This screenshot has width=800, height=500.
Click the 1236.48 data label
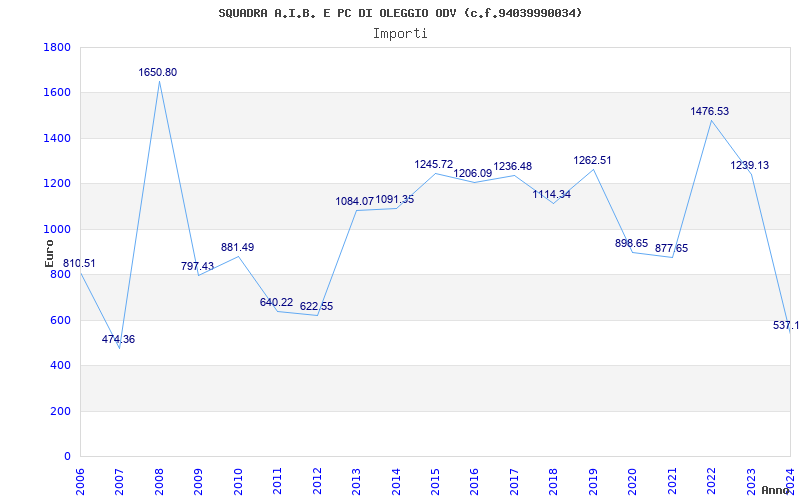(513, 167)
